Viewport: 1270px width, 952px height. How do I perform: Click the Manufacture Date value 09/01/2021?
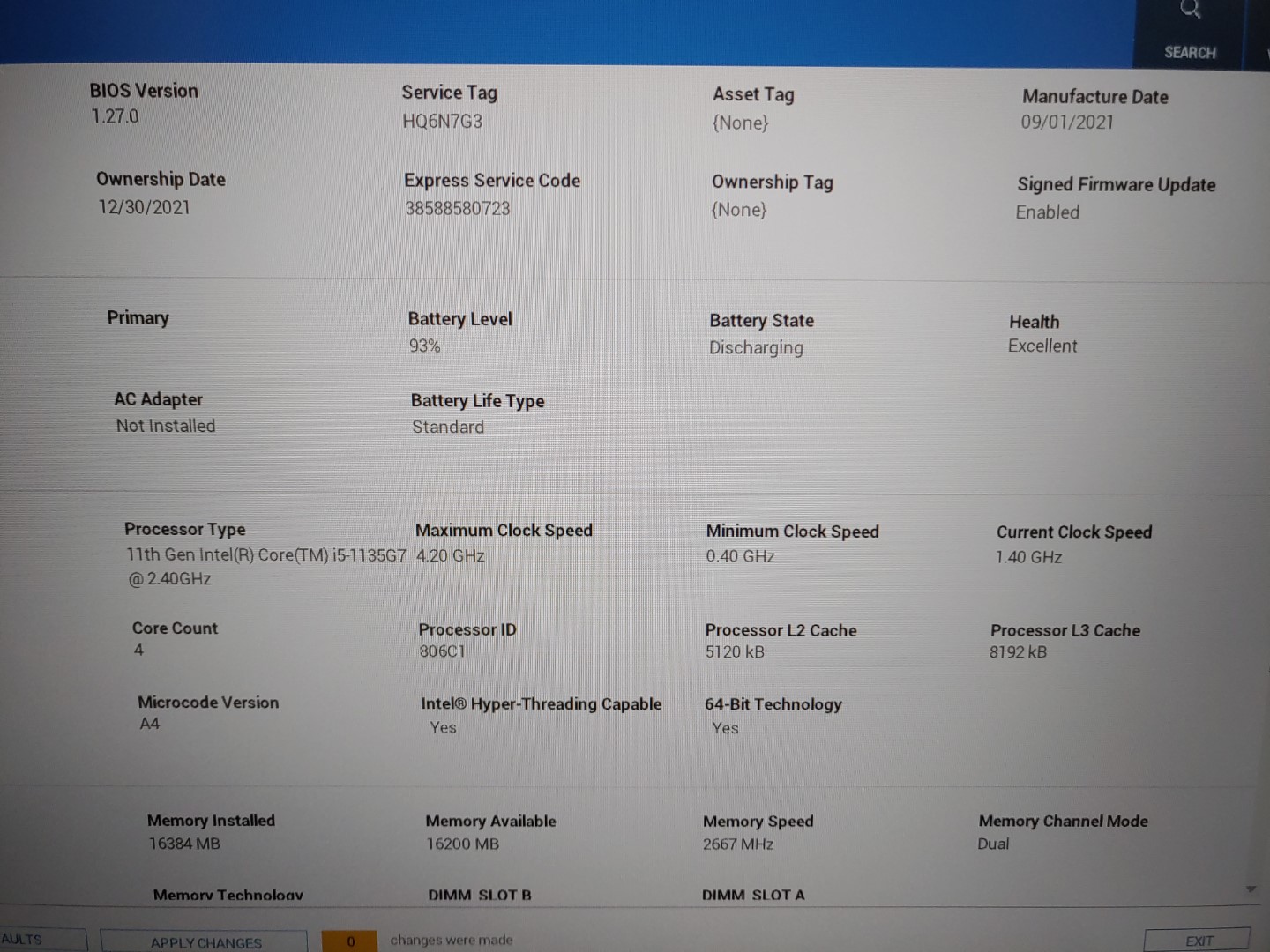[x=1067, y=123]
